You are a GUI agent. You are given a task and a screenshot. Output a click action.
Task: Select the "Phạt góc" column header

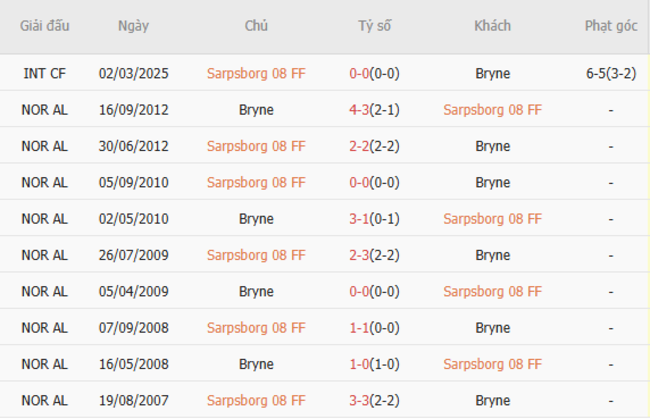pos(610,26)
